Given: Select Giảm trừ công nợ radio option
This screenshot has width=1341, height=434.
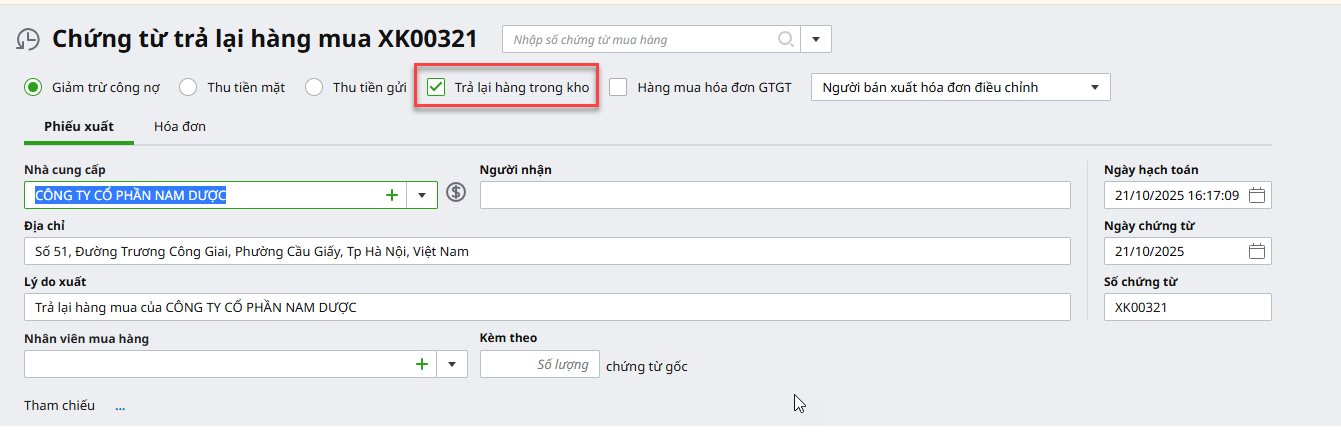Looking at the screenshot, I should click(33, 87).
